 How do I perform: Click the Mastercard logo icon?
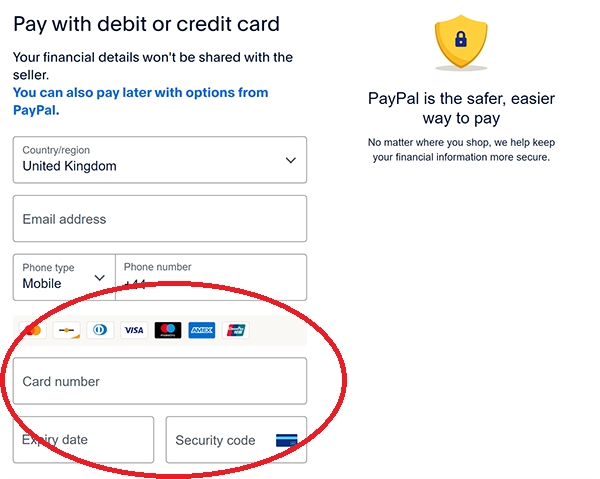33,330
